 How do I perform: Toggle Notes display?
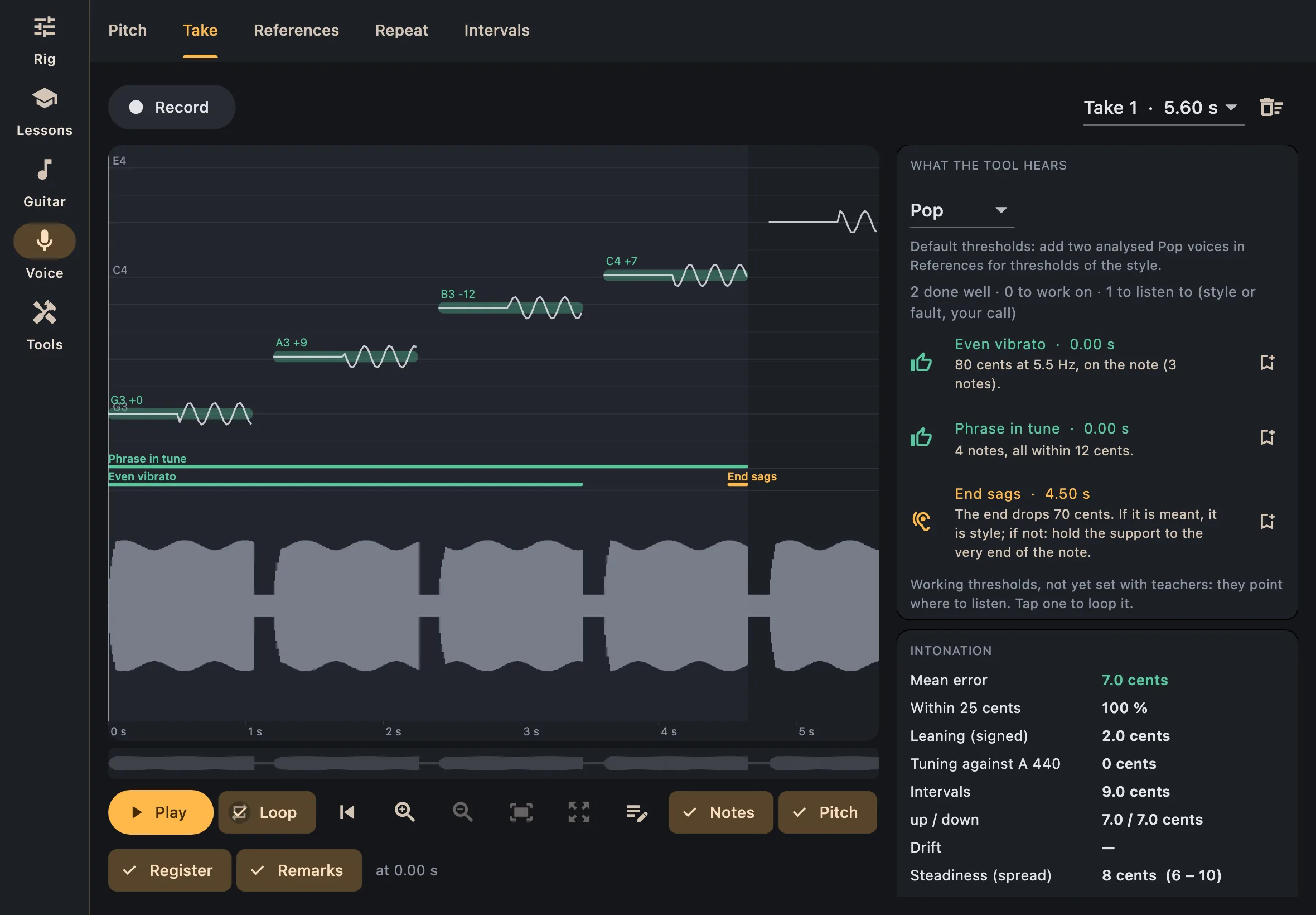pyautogui.click(x=720, y=812)
